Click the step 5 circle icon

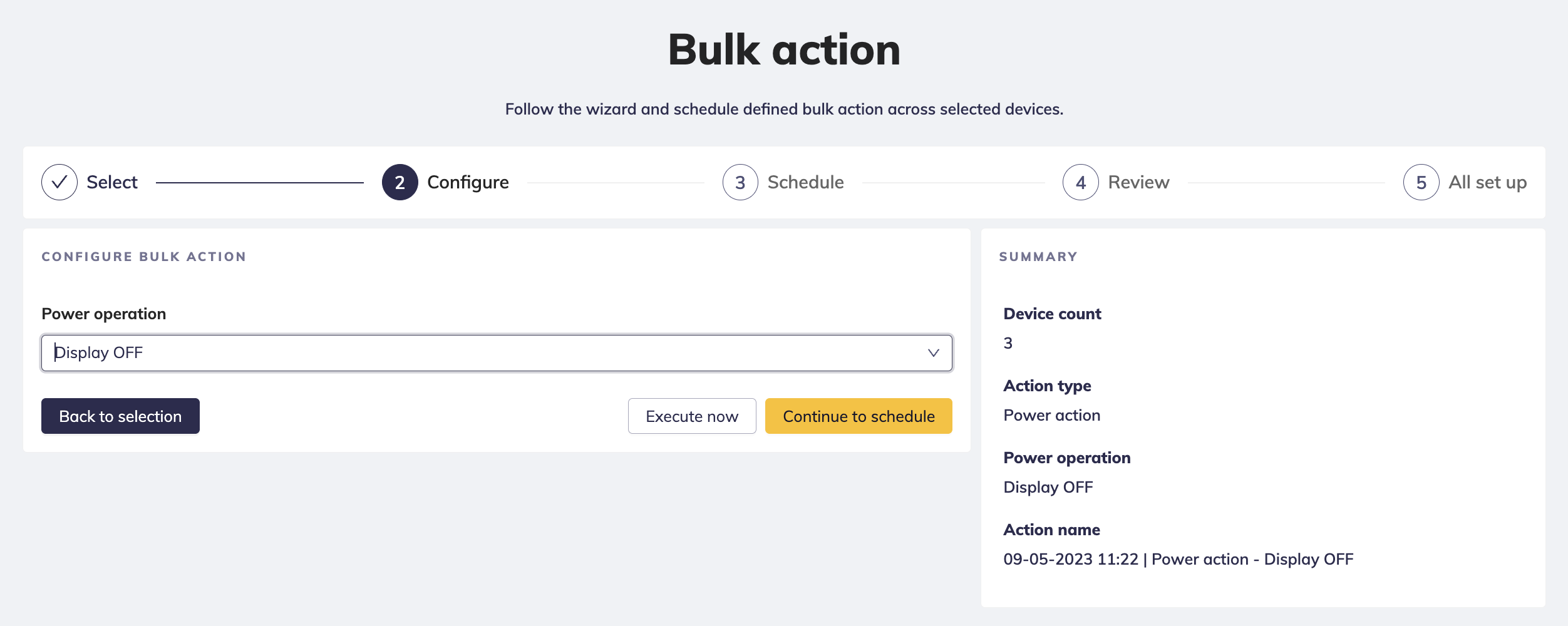1421,182
